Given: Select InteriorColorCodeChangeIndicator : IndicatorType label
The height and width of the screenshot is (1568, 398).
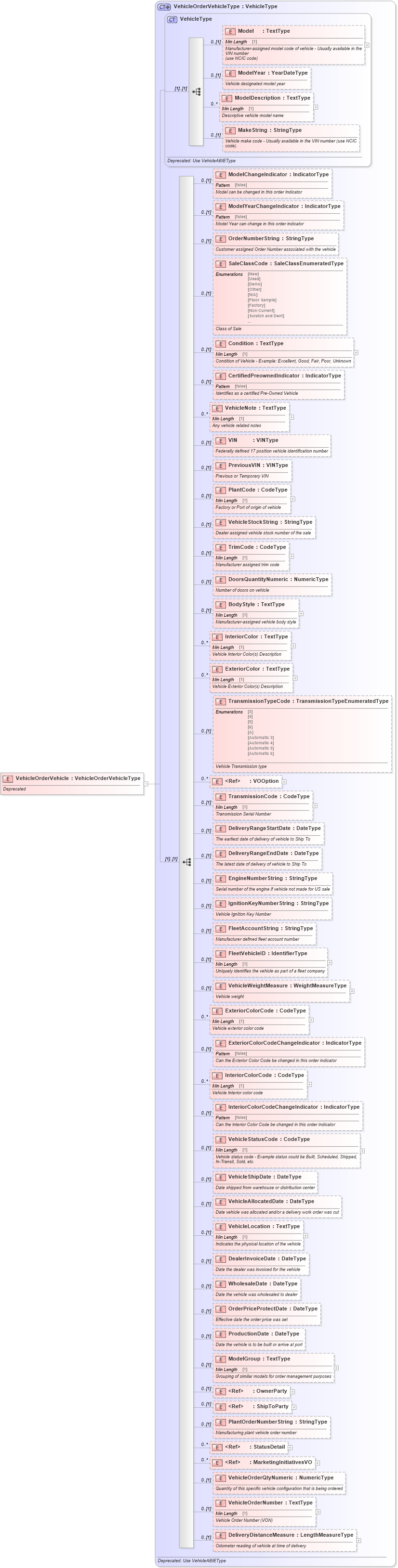Looking at the screenshot, I should click(x=294, y=1107).
